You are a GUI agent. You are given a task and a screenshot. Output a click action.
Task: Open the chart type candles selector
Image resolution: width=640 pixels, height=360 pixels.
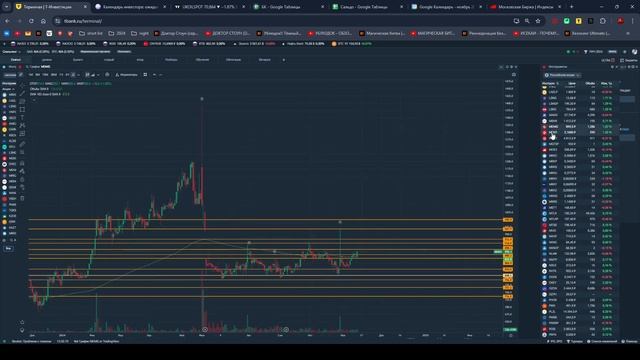[87, 75]
